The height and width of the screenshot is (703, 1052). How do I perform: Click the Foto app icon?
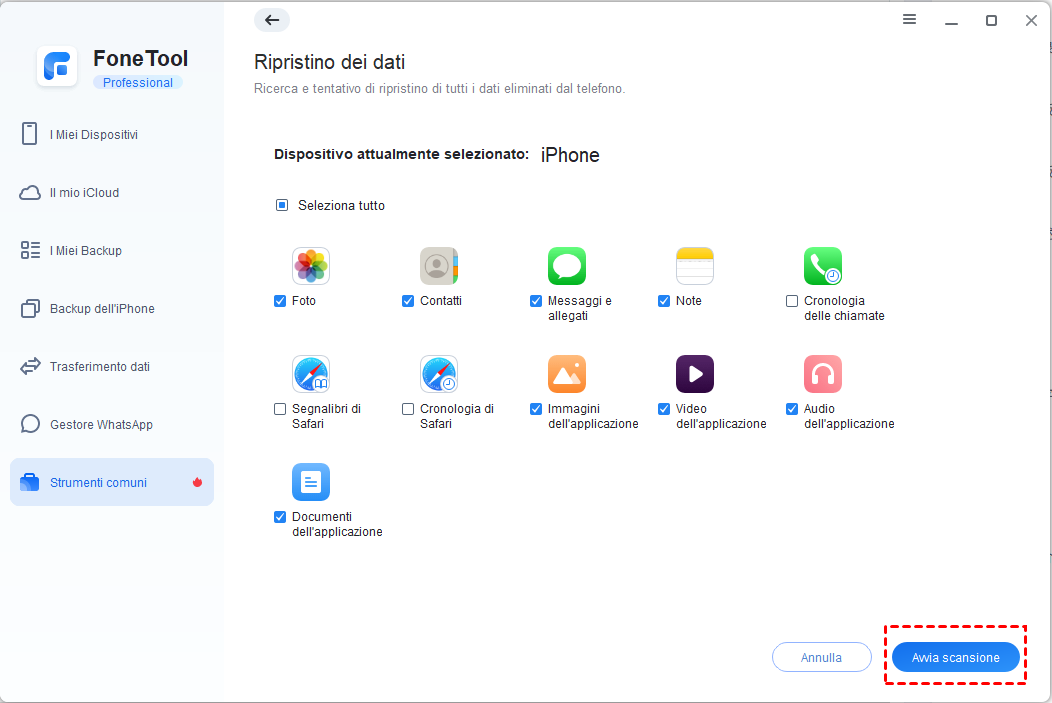click(x=311, y=266)
